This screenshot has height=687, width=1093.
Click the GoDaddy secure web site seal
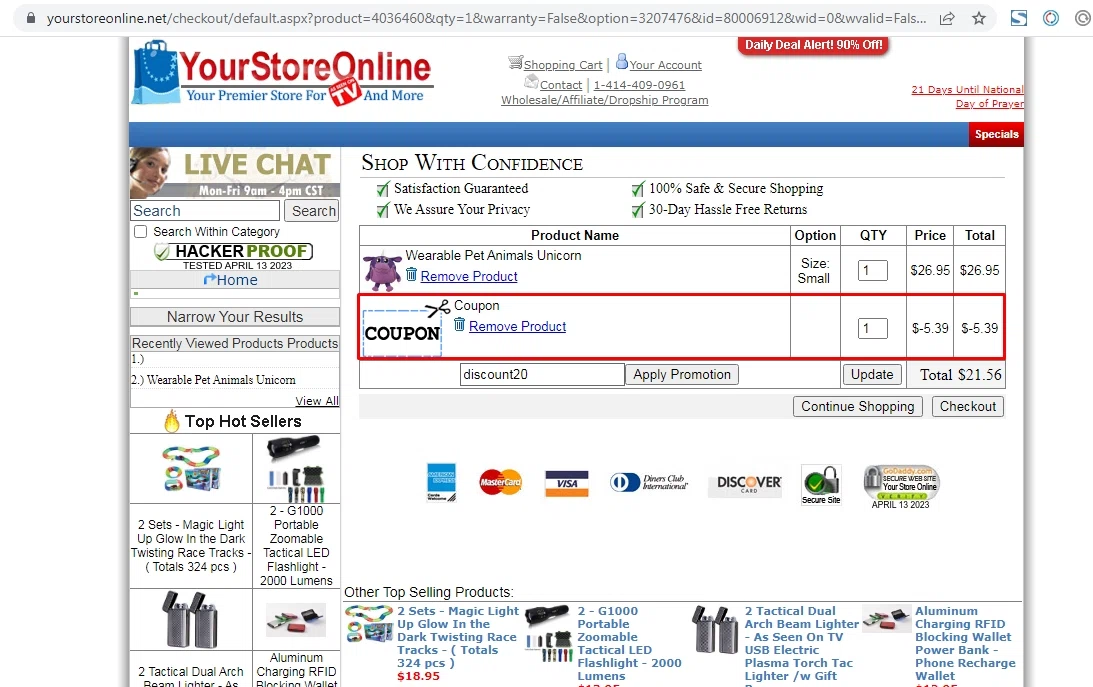coord(901,487)
